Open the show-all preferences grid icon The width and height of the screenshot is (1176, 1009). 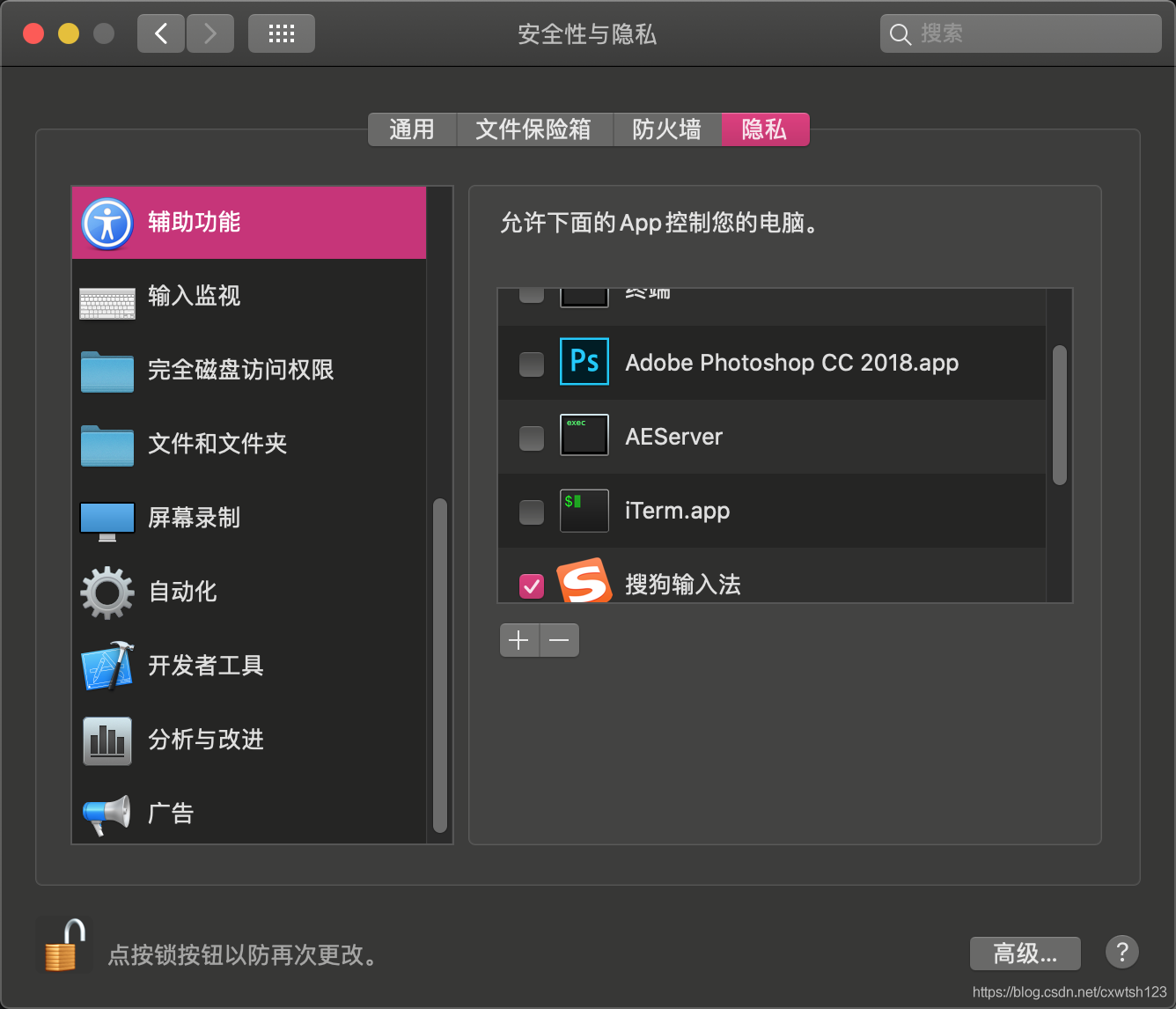(281, 33)
